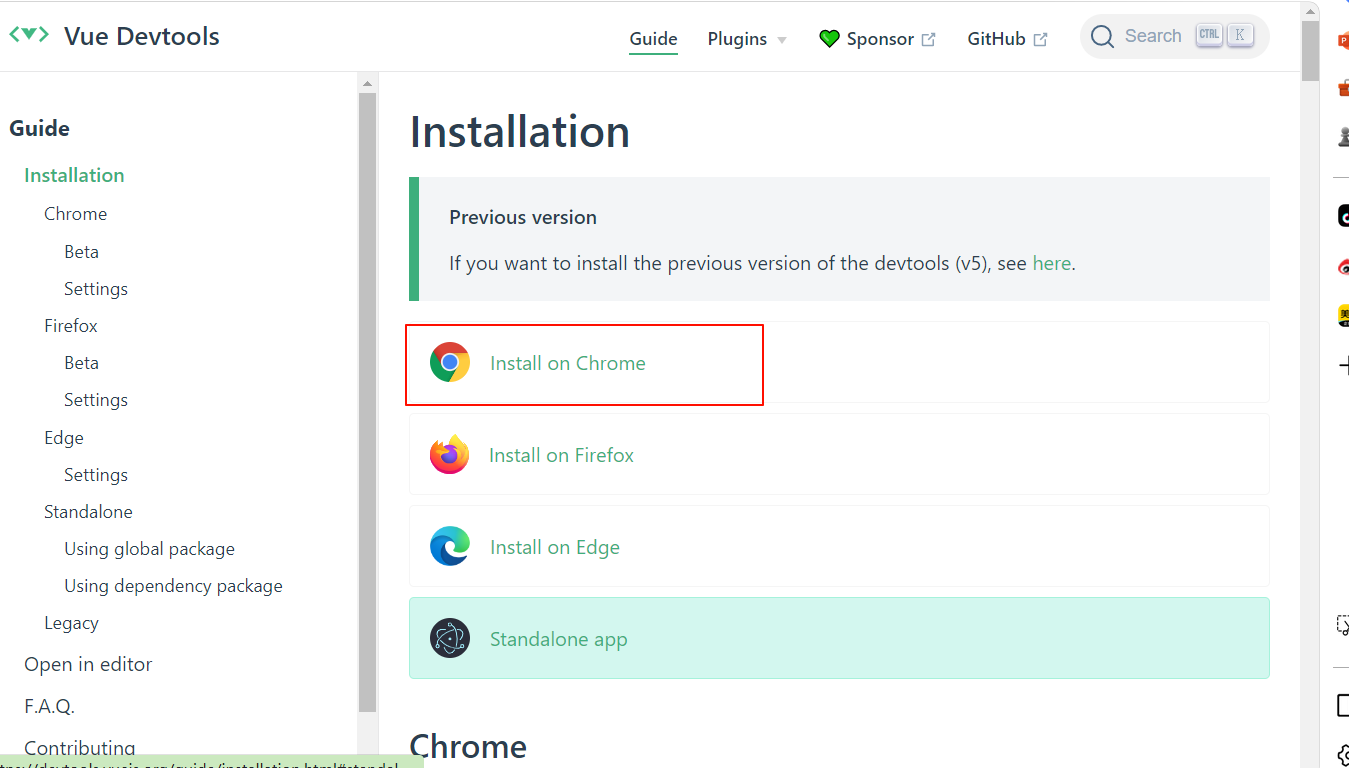Click the green heart Sponsor icon

[x=829, y=39]
